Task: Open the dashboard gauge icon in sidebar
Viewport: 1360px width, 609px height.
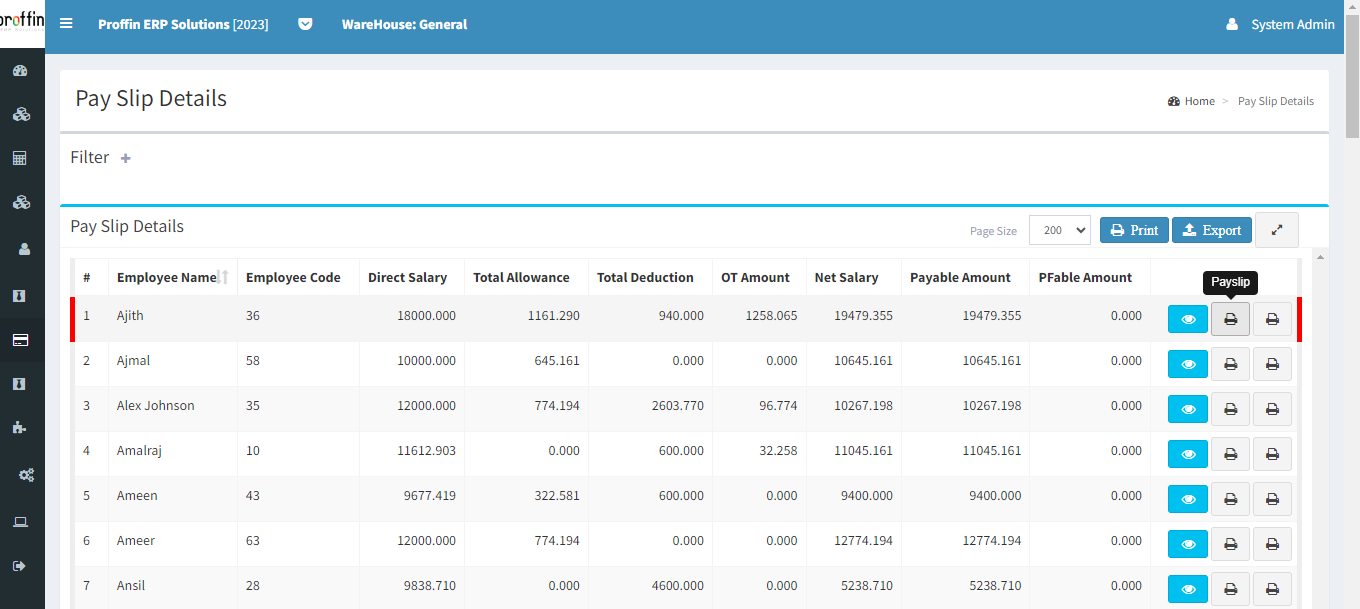Action: [x=20, y=71]
